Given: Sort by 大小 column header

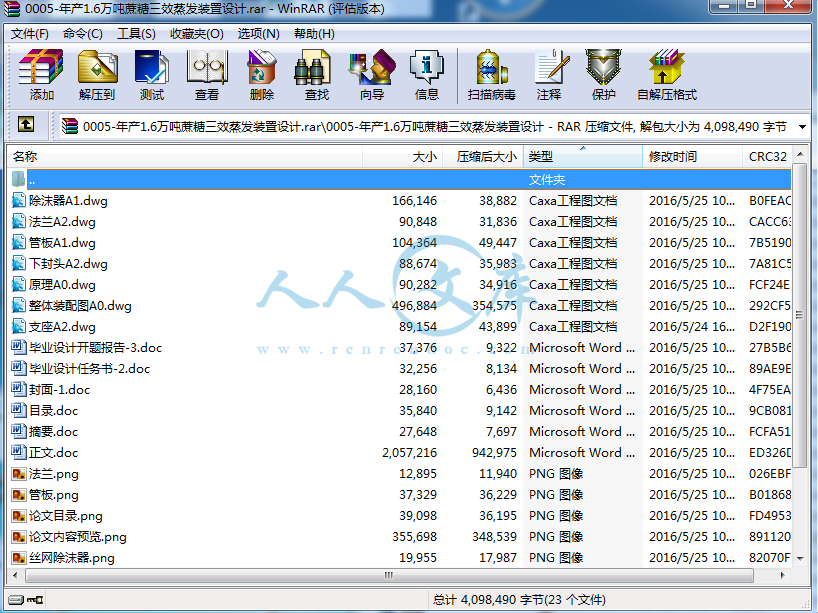Looking at the screenshot, I should 402,157.
